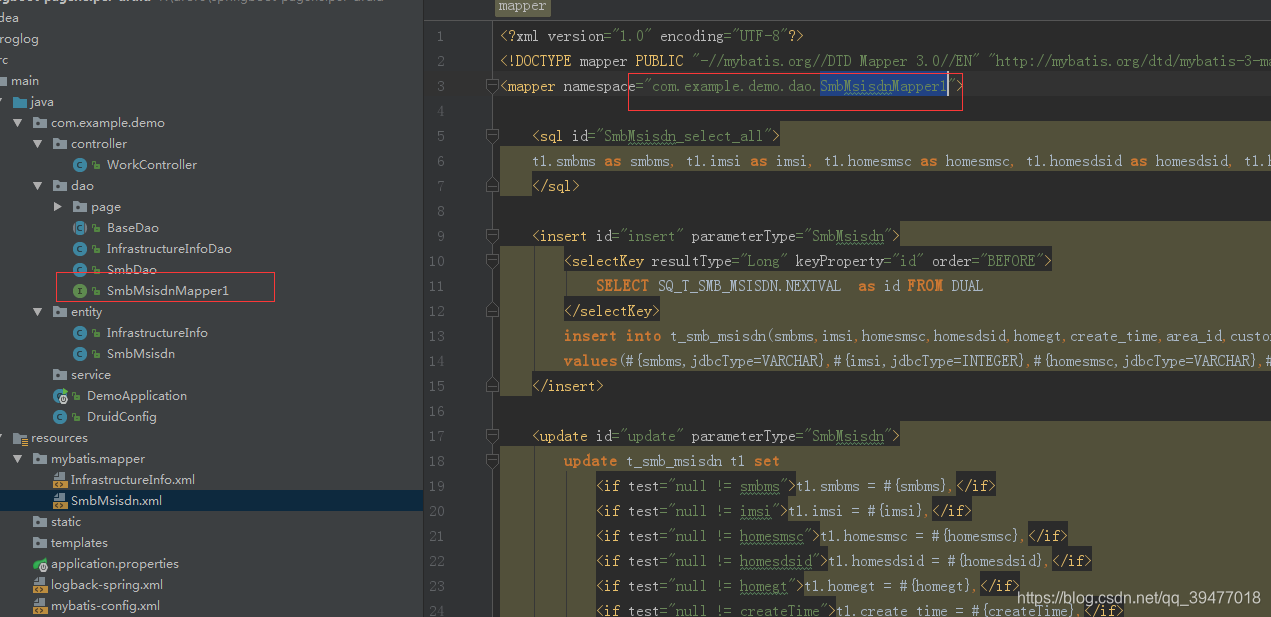
Task: Click the closing selectKey tag on line 12
Action: (x=611, y=311)
